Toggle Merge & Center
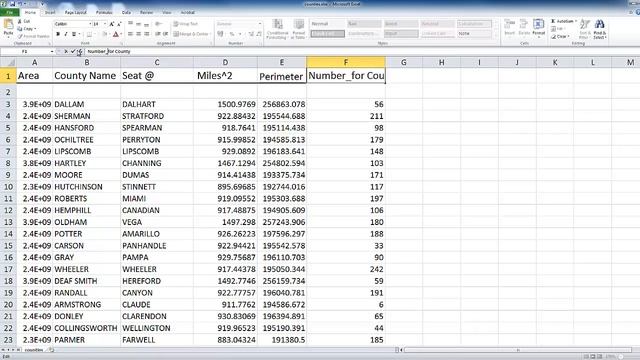 [191, 34]
